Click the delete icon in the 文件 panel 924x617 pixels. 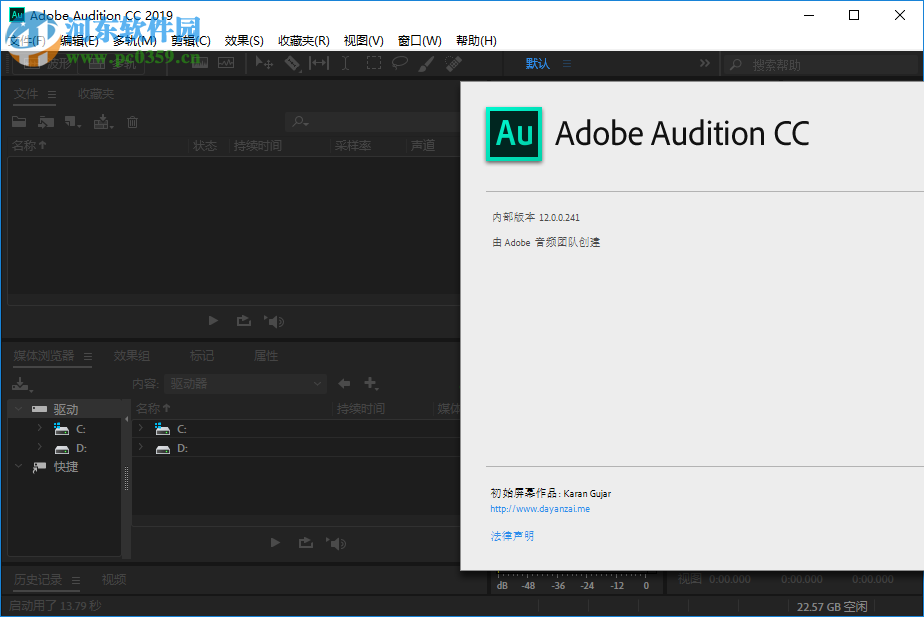point(131,121)
